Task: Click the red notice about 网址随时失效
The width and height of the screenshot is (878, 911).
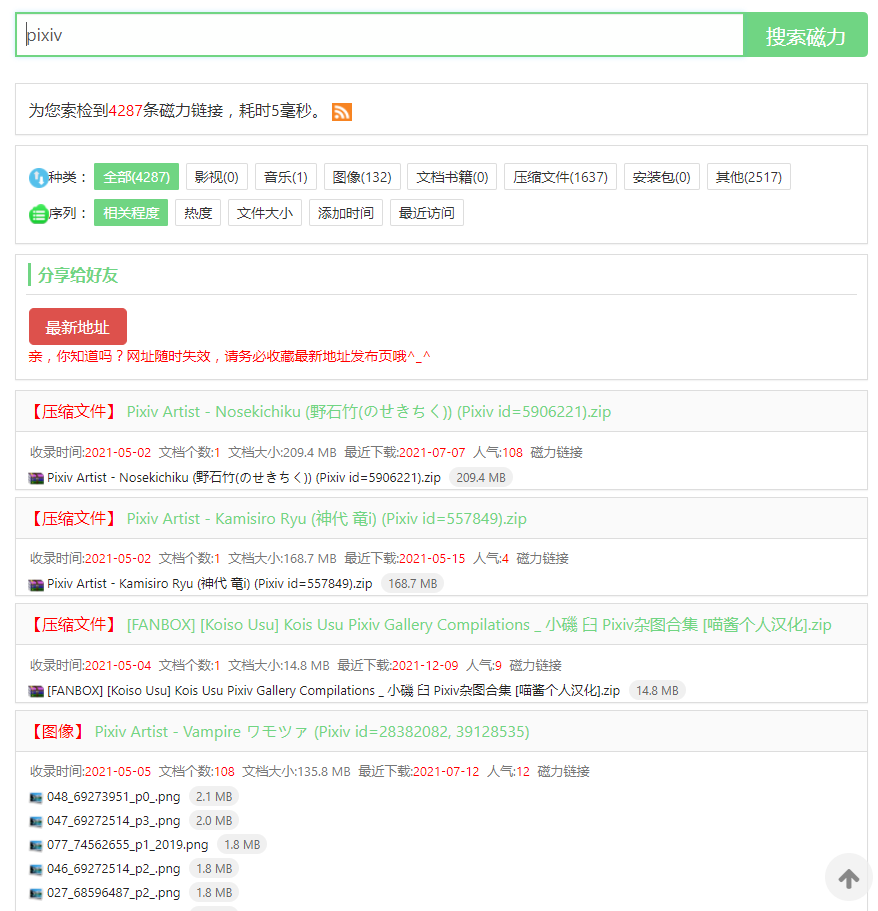Action: tap(230, 356)
